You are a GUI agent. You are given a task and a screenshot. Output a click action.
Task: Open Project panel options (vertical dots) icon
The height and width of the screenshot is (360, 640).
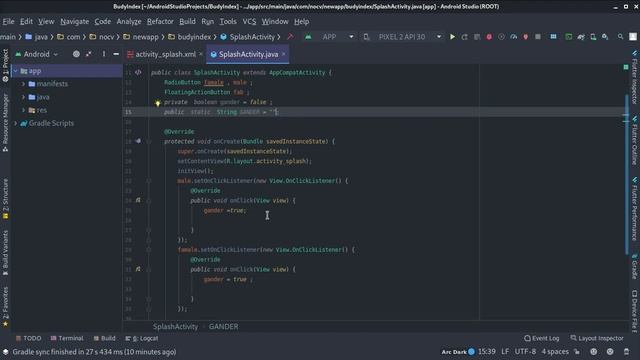pyautogui.click(x=104, y=54)
